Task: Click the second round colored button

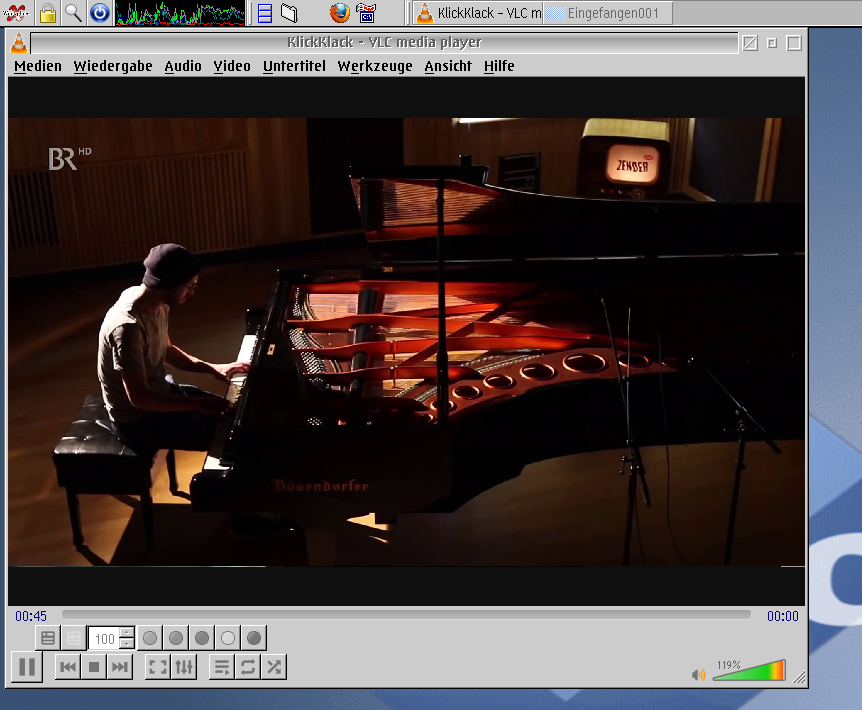Action: pyautogui.click(x=176, y=638)
